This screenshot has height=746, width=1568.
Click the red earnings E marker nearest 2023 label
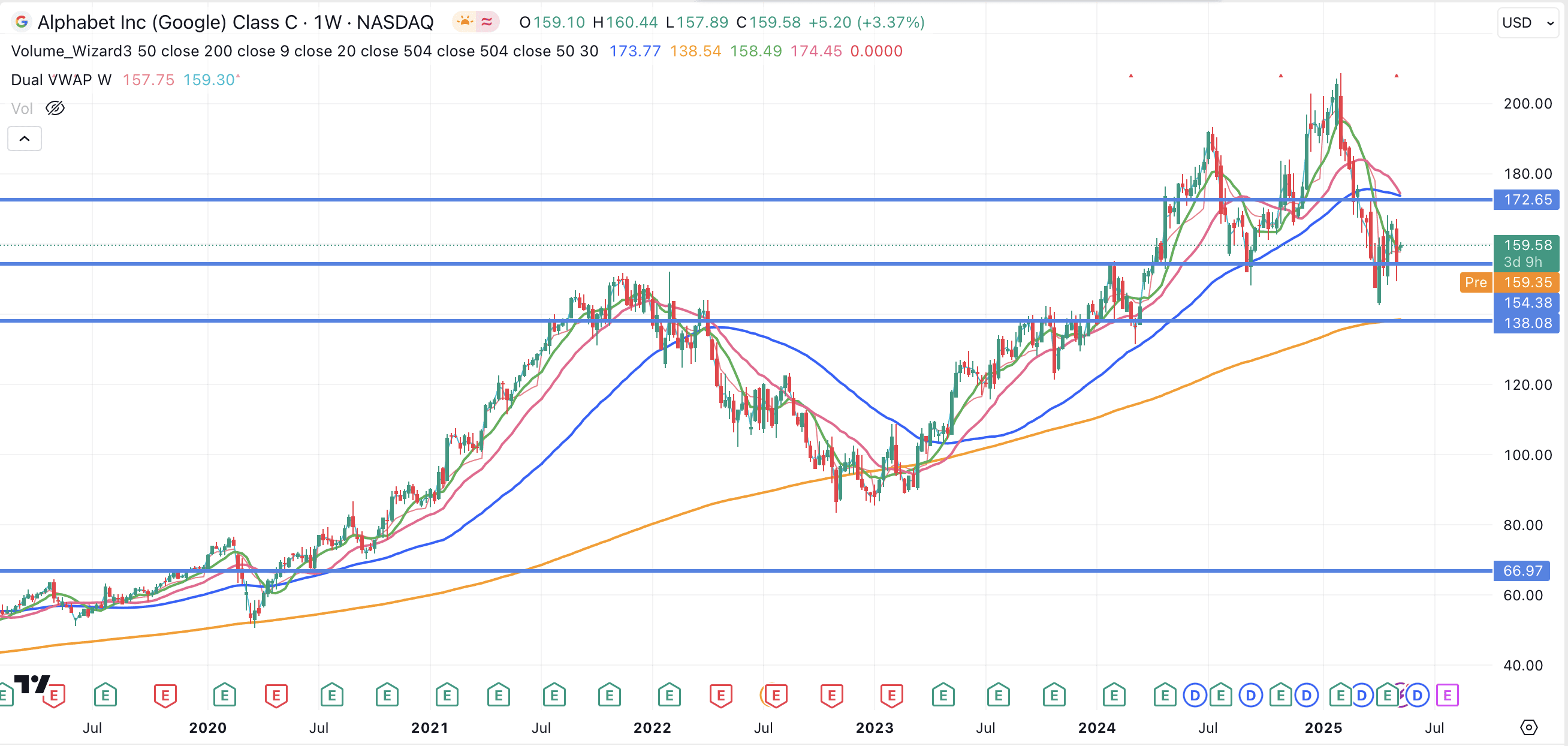[x=891, y=695]
